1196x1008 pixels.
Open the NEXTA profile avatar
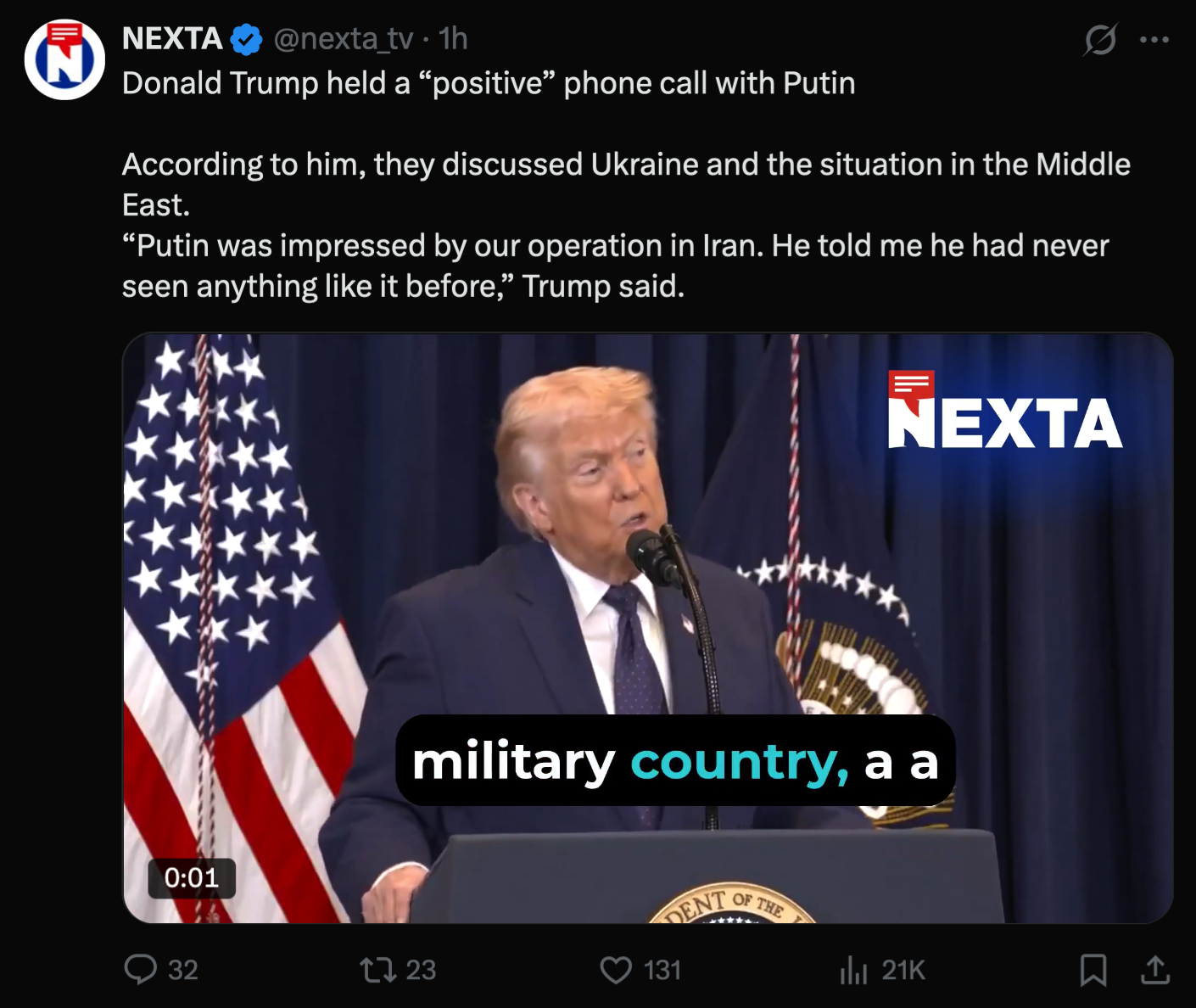pos(64,59)
